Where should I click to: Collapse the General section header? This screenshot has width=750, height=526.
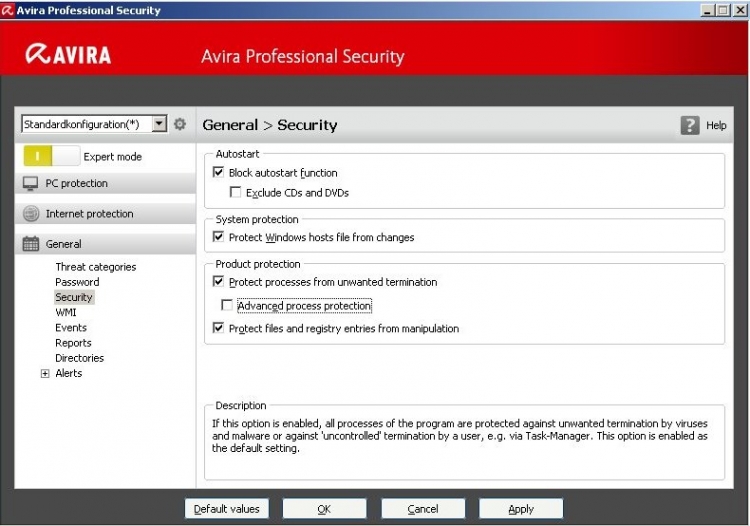point(105,244)
